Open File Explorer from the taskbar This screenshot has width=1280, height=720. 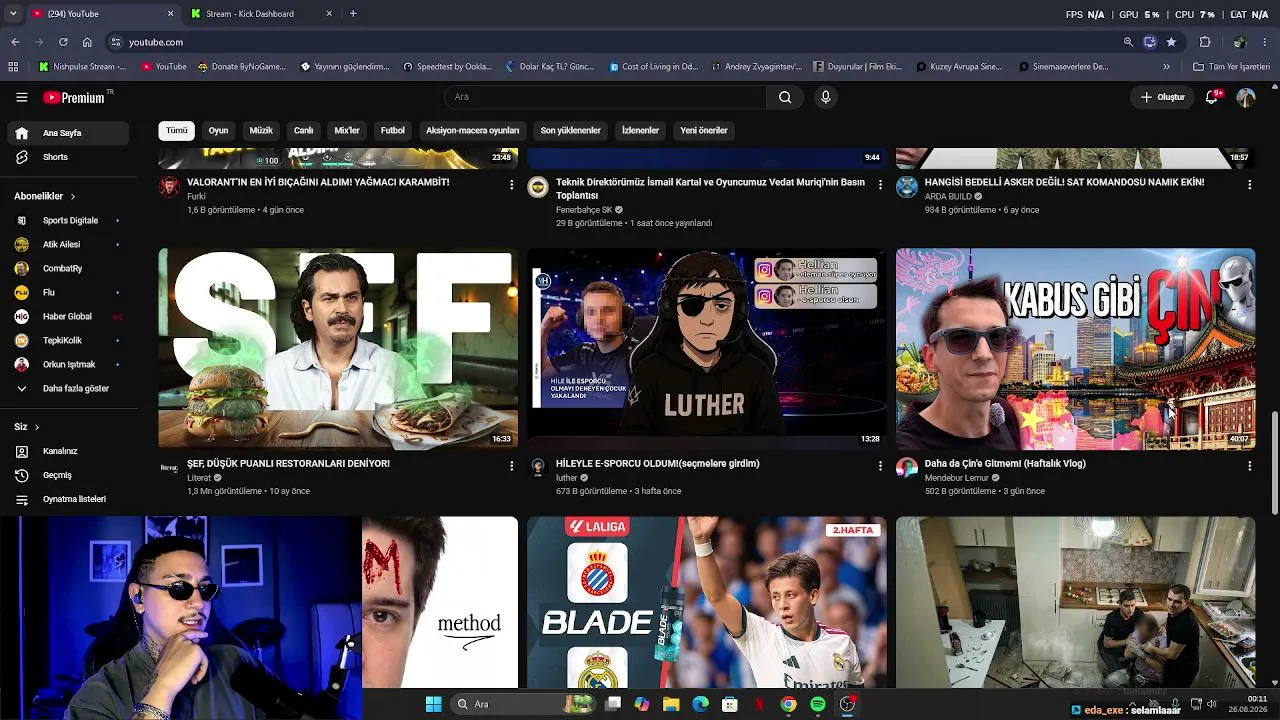click(x=671, y=704)
